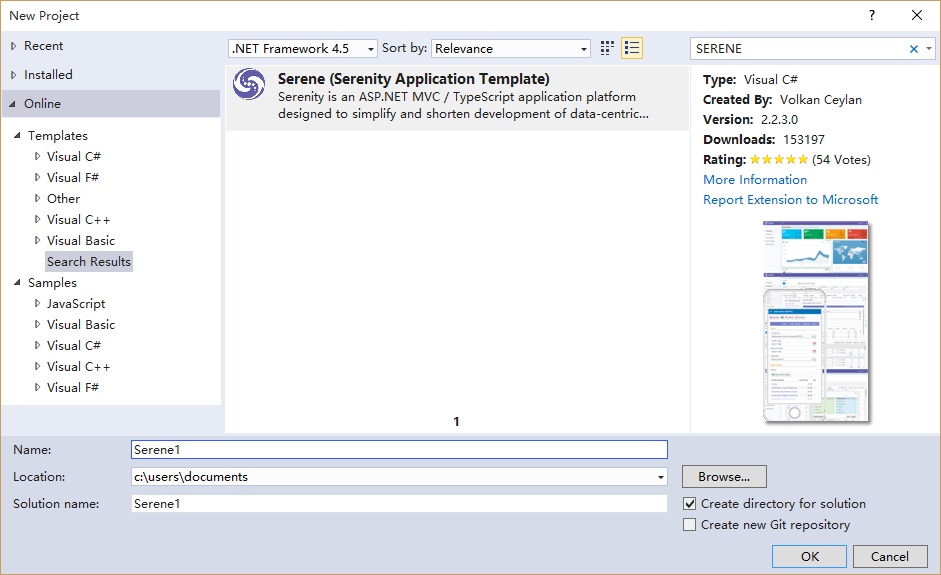
Task: Open the search box dropdown arrow
Action: [929, 48]
